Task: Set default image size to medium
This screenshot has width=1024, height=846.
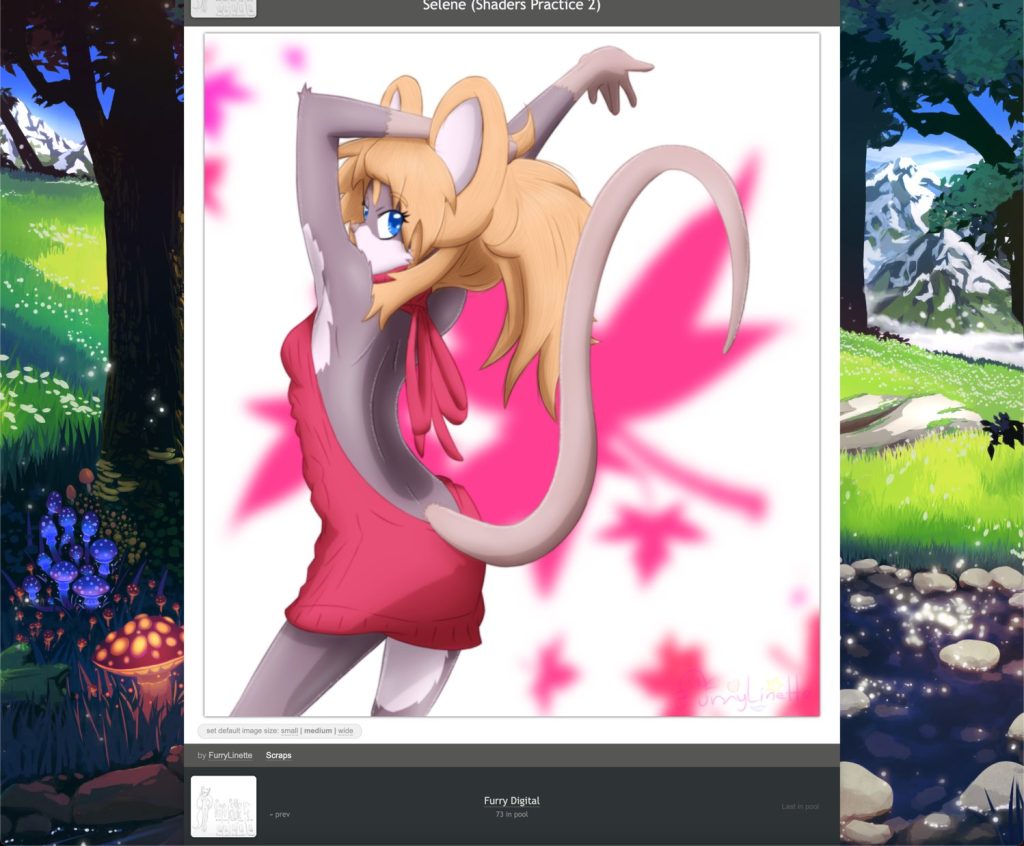Action: 318,731
